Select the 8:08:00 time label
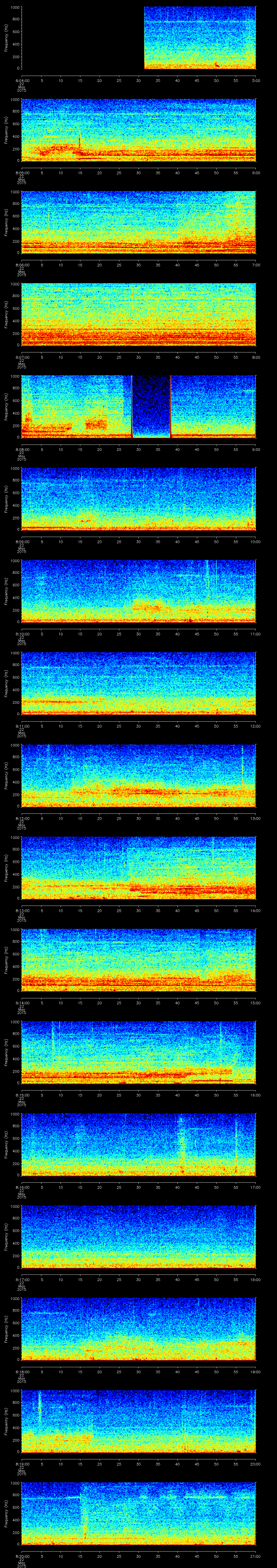 click(21, 449)
